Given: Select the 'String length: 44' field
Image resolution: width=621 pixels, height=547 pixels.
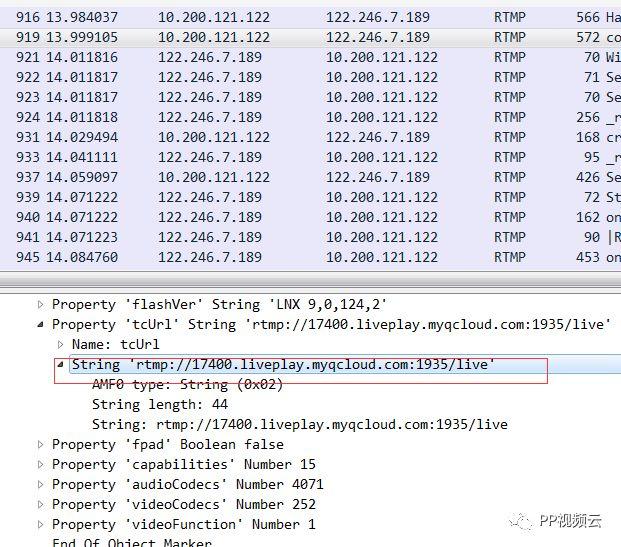Looking at the screenshot, I should pos(159,404).
